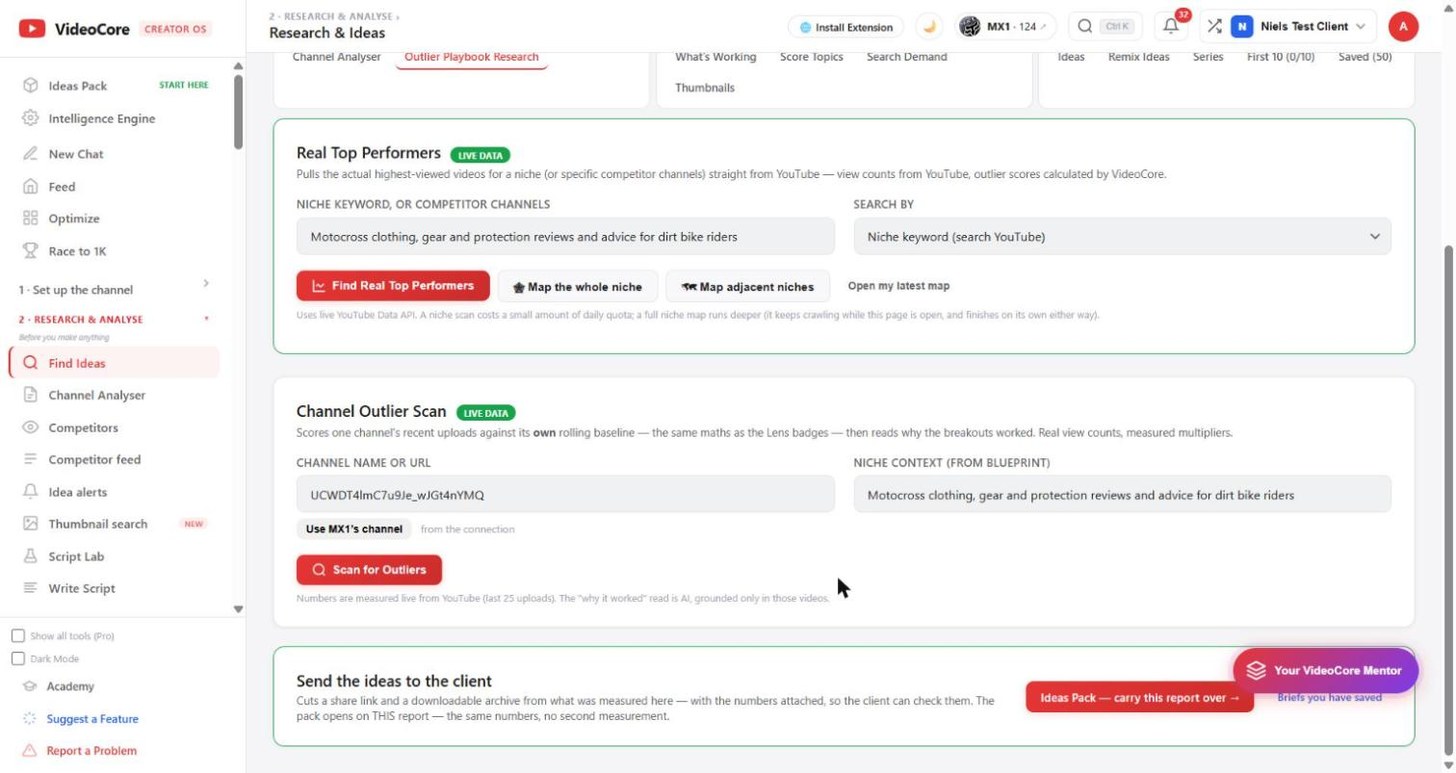Switch to the Channel Analyser tab

click(336, 57)
